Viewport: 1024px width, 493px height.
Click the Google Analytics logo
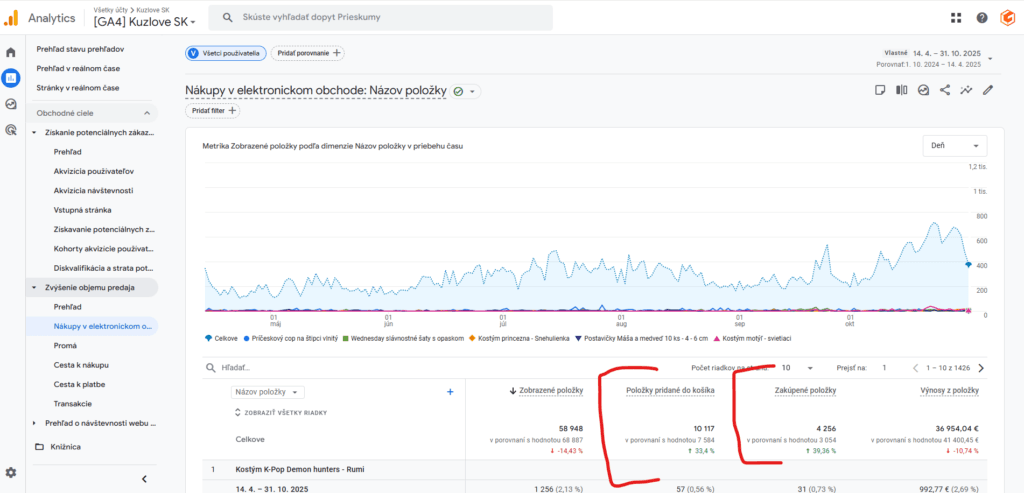pyautogui.click(x=11, y=18)
